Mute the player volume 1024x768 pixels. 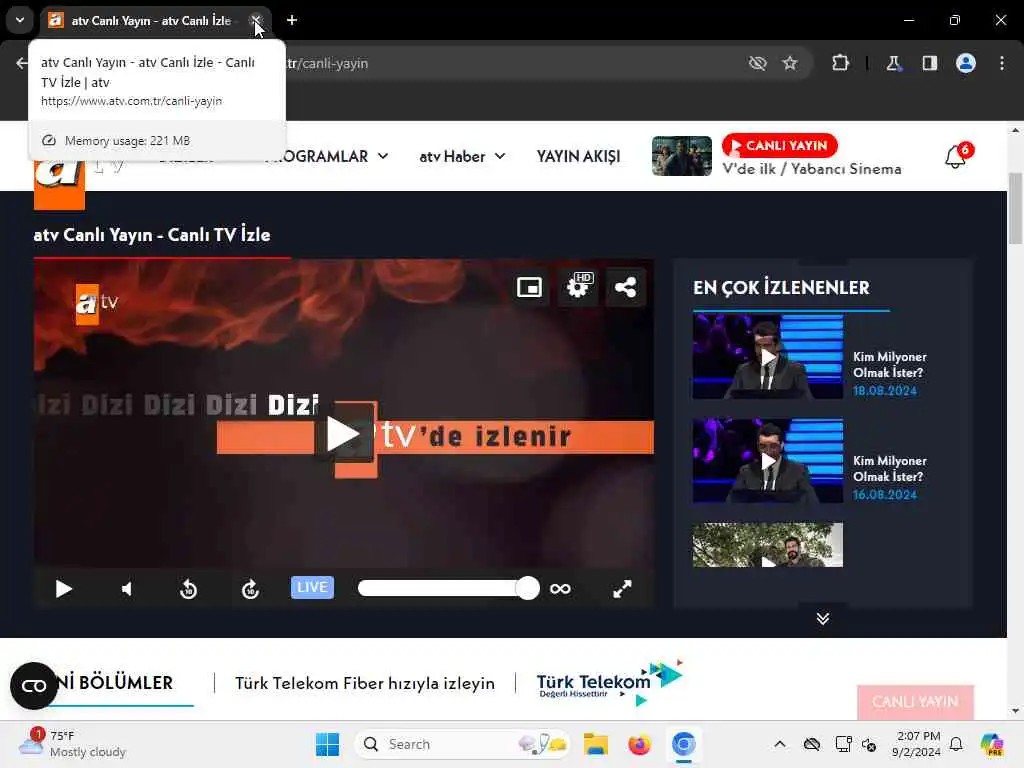pos(127,589)
